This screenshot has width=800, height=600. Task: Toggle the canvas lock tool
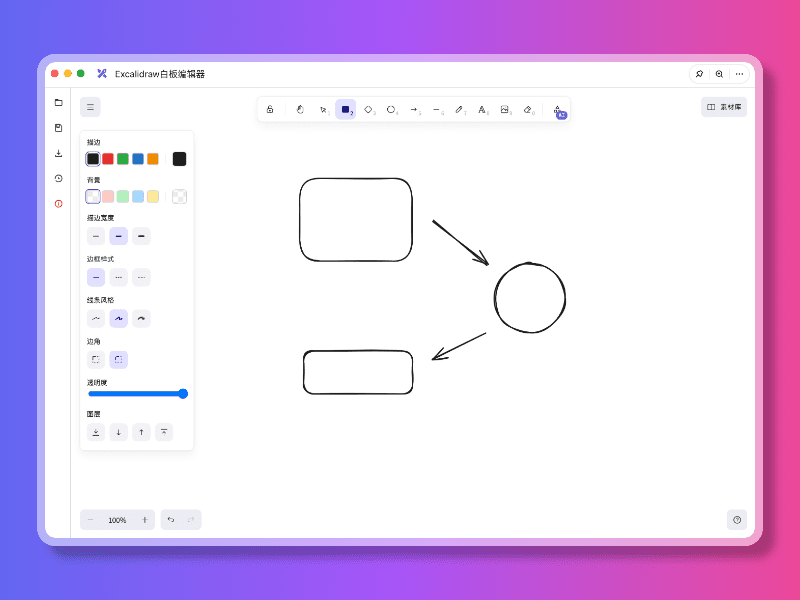(x=270, y=110)
